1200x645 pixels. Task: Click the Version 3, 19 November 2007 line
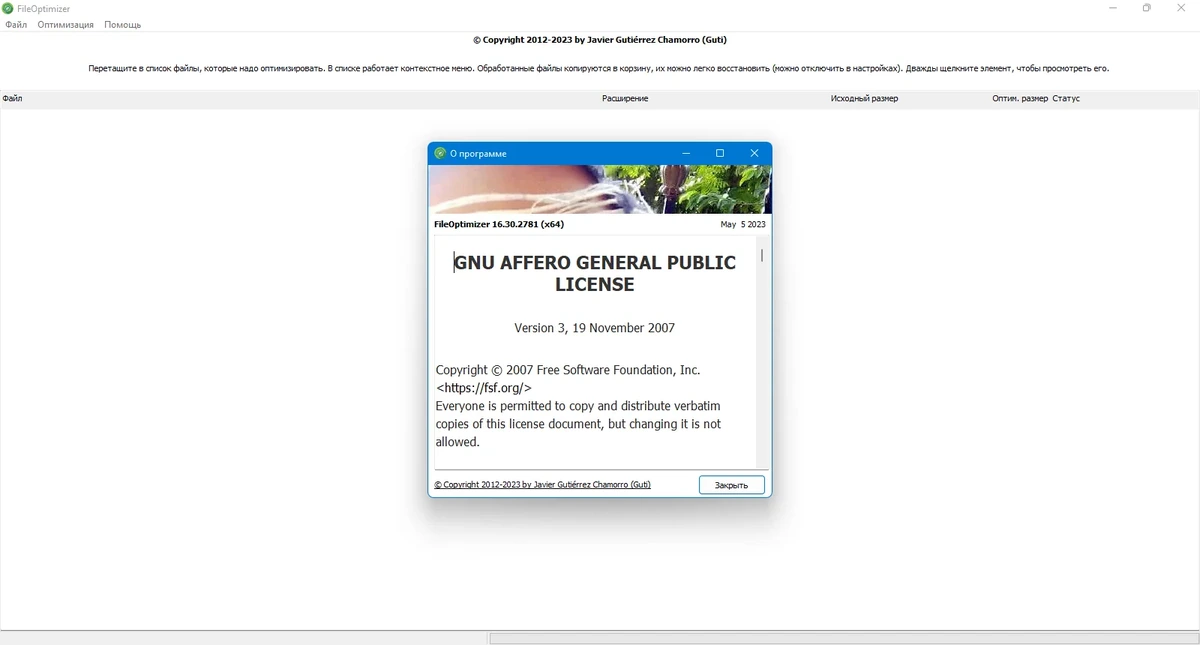tap(595, 328)
